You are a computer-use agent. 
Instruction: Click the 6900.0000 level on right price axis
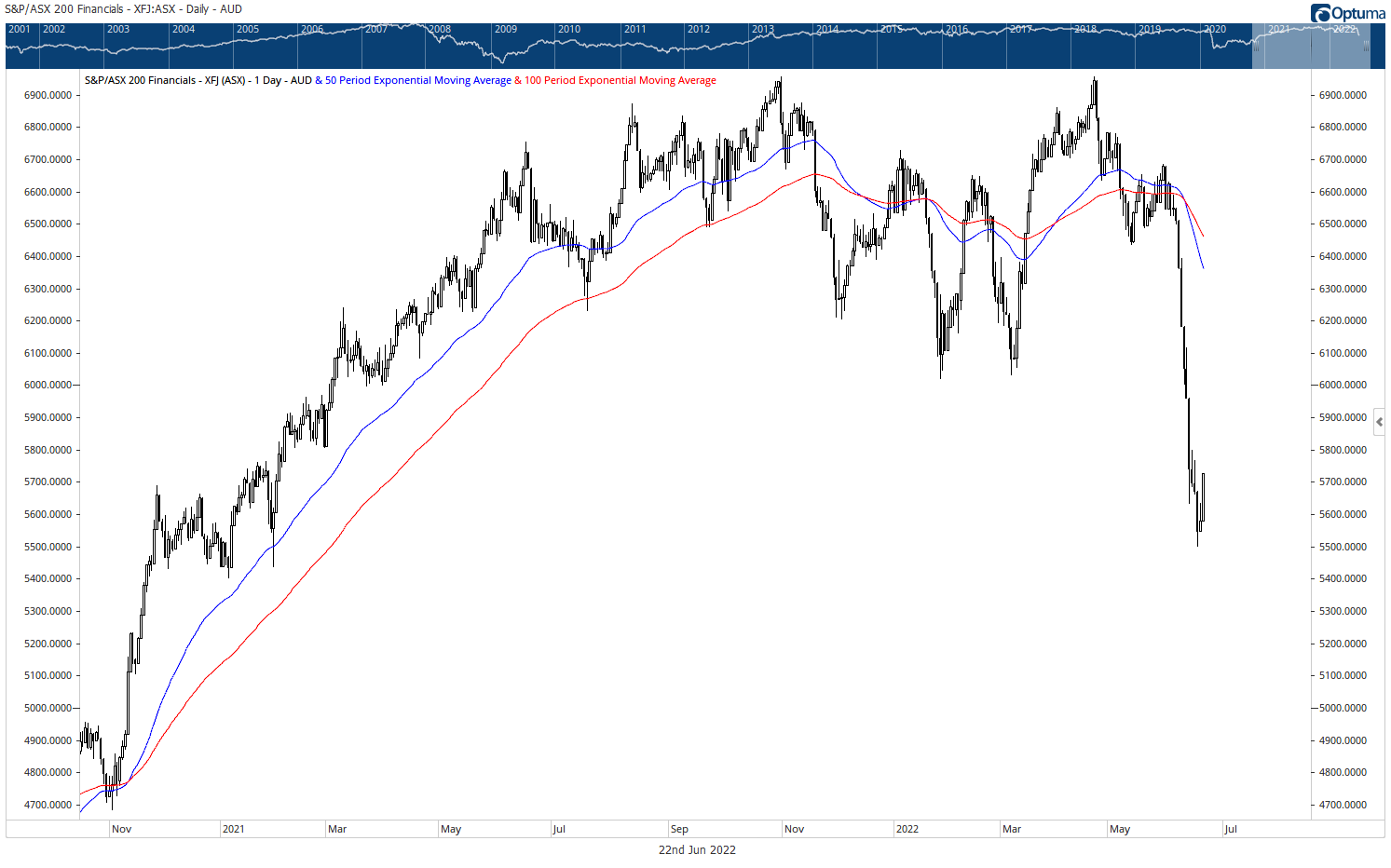(1343, 95)
